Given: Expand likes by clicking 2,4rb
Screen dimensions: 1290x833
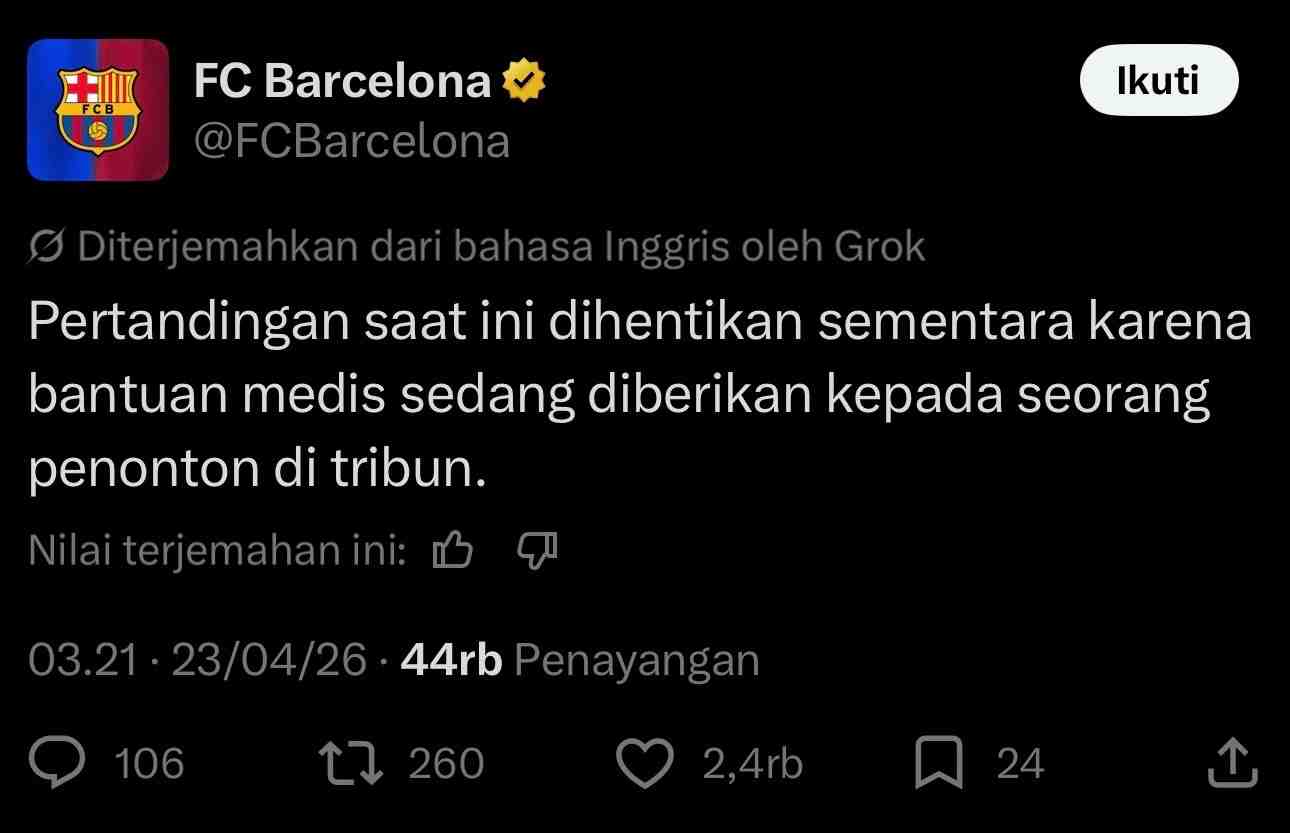Looking at the screenshot, I should click(x=748, y=763).
